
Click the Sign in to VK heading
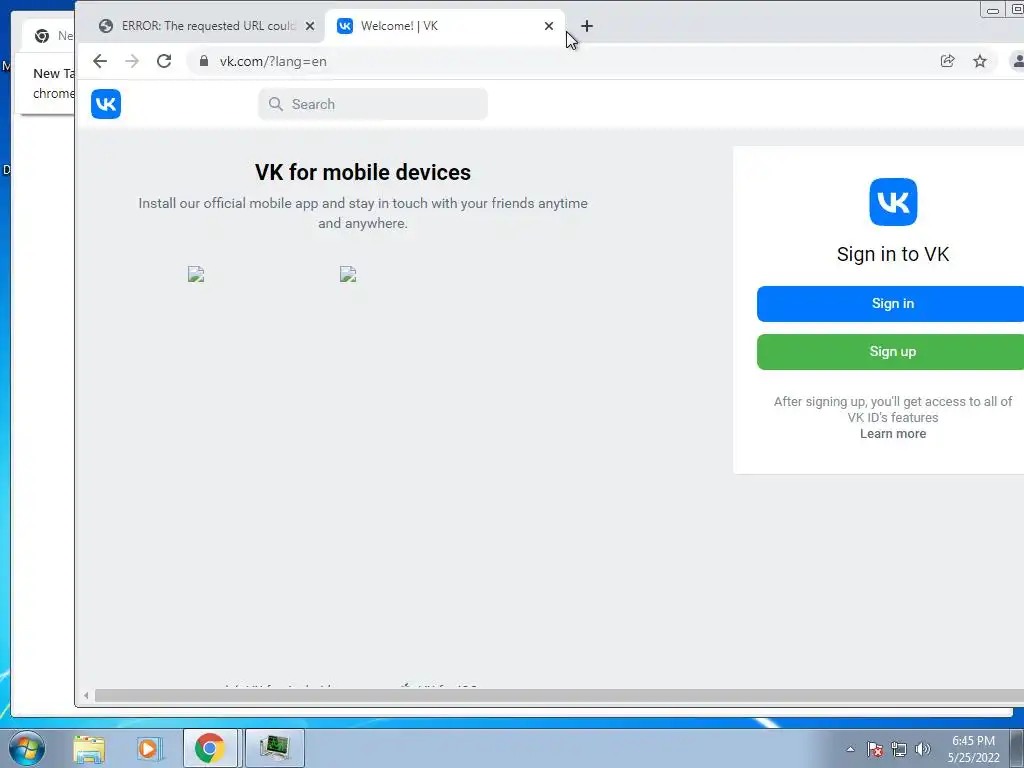point(893,254)
